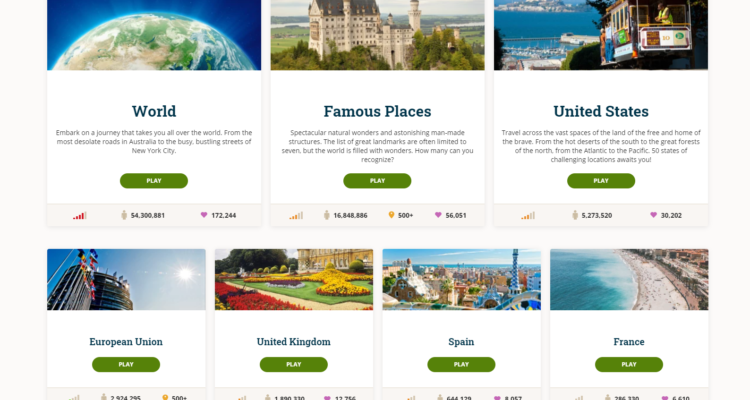Viewport: 750px width, 400px height.
Task: Click the difficulty bars icon on United States card
Action: pyautogui.click(x=528, y=216)
